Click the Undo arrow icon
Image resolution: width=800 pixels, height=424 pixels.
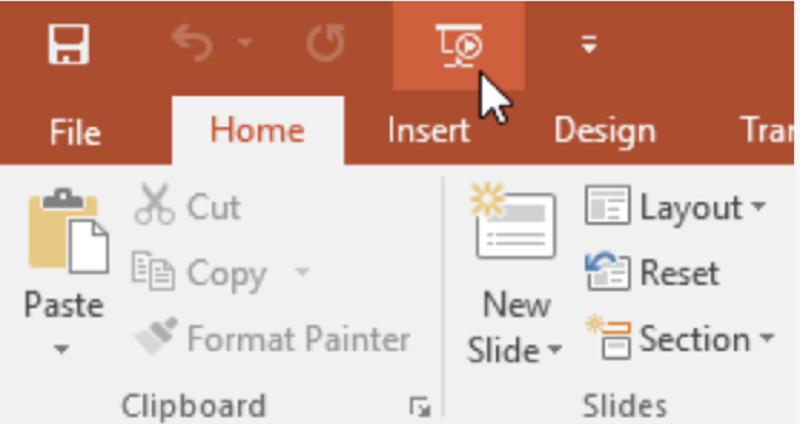192,43
